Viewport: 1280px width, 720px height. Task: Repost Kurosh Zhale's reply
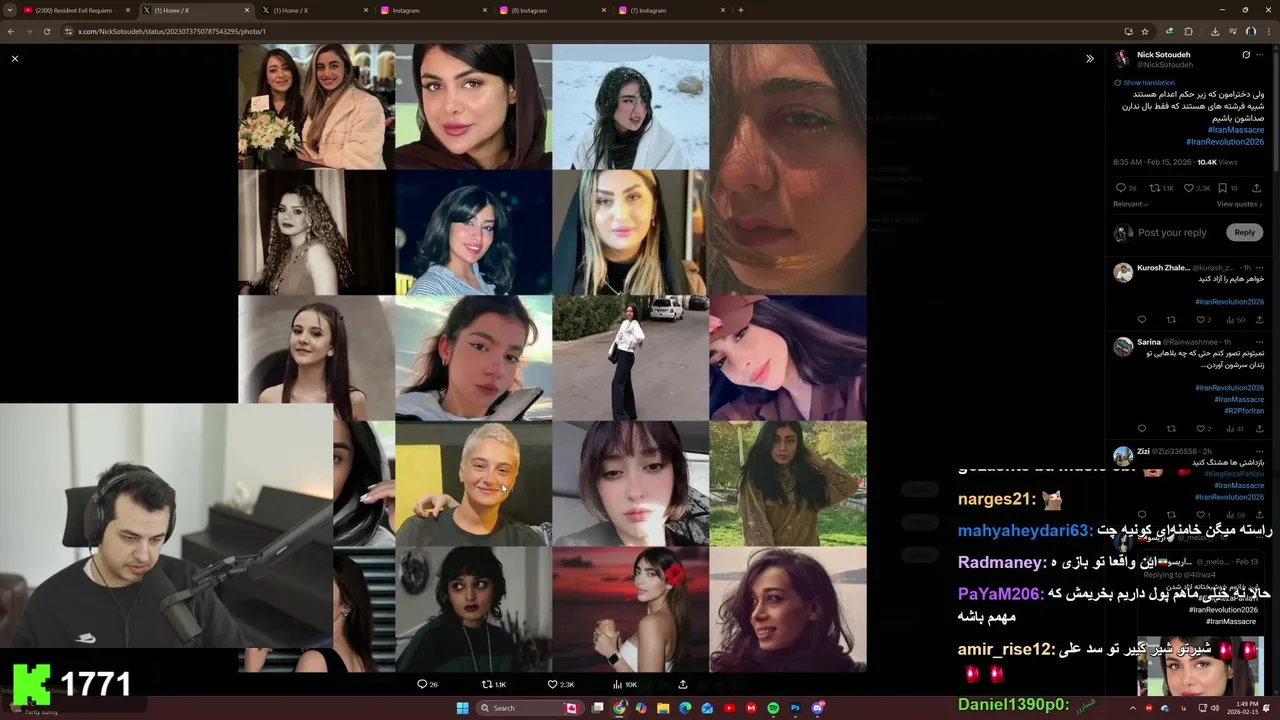coord(1171,320)
